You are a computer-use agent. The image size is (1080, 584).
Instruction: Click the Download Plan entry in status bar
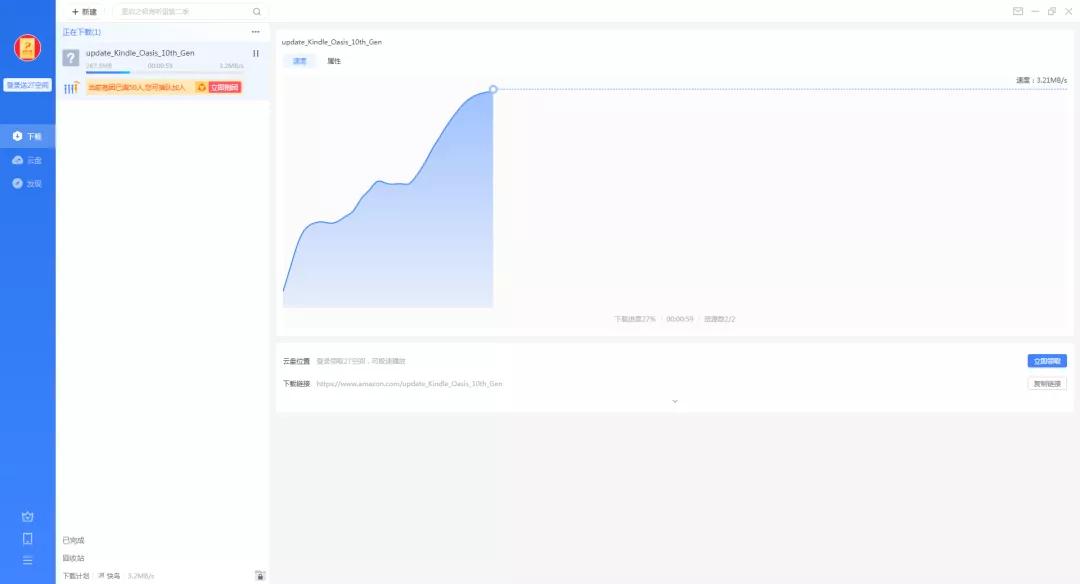pyautogui.click(x=76, y=576)
